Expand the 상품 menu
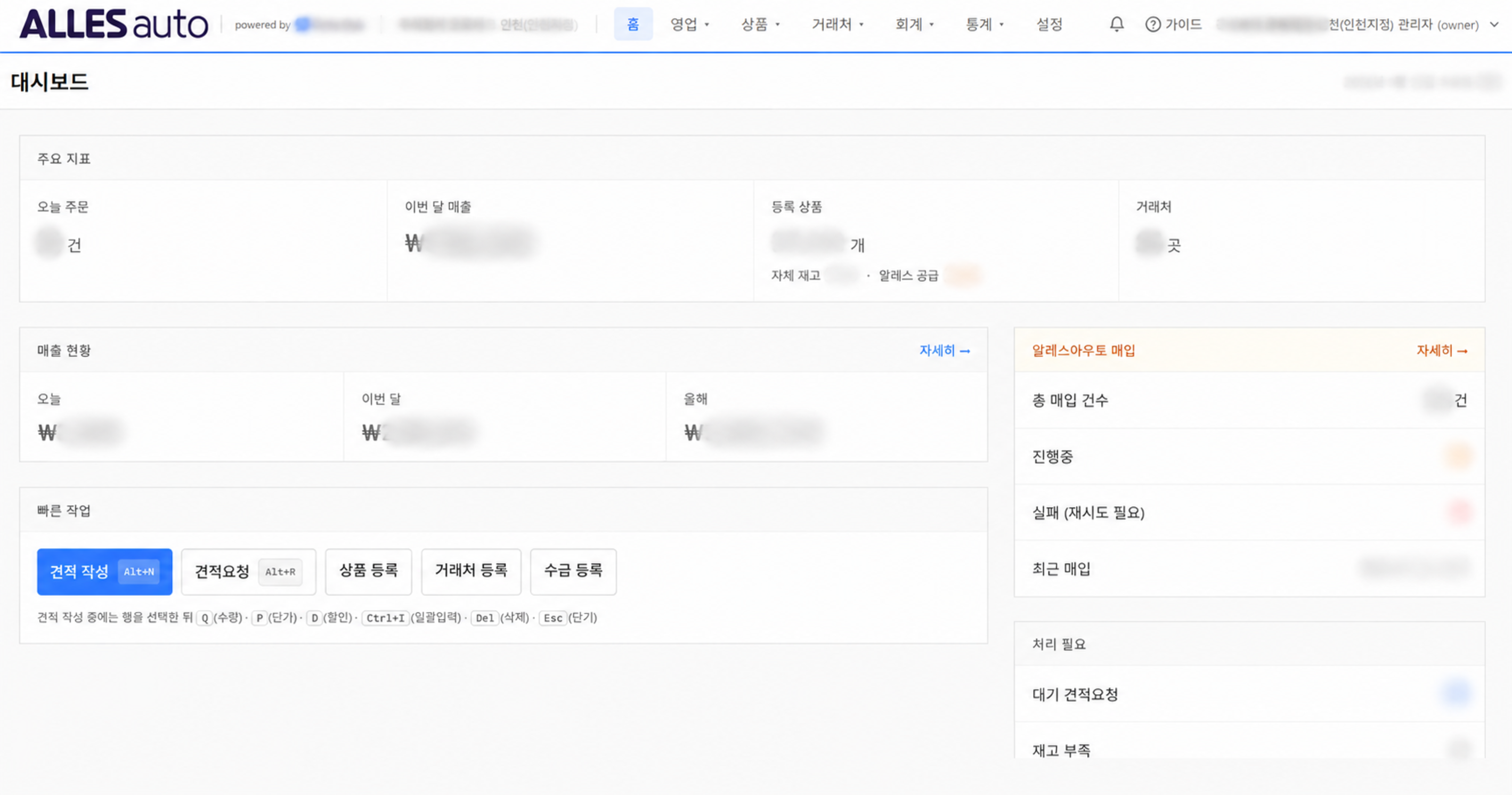This screenshot has height=795, width=1512. tap(760, 24)
